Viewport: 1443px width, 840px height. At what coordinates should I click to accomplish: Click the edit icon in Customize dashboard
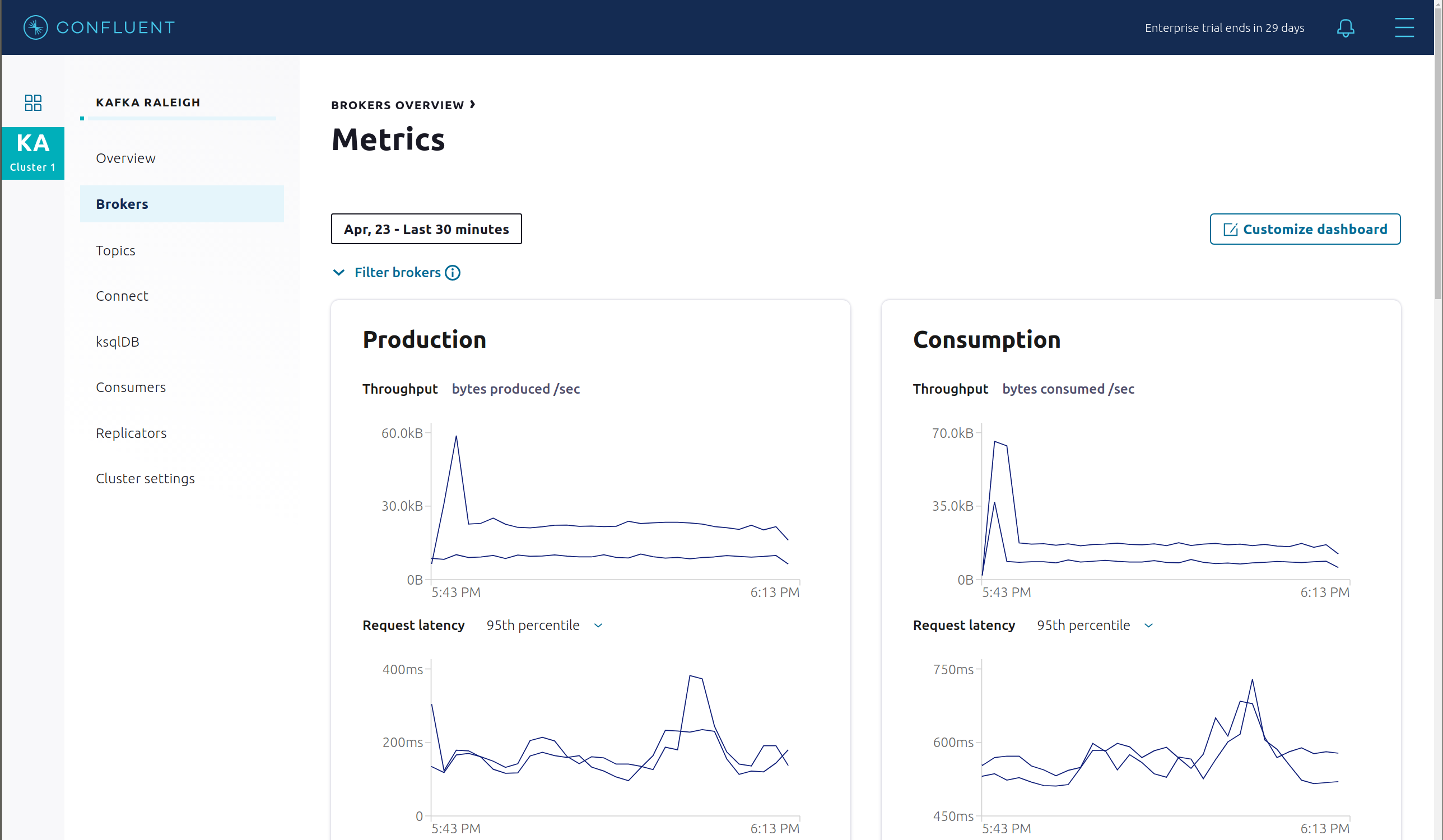1231,230
